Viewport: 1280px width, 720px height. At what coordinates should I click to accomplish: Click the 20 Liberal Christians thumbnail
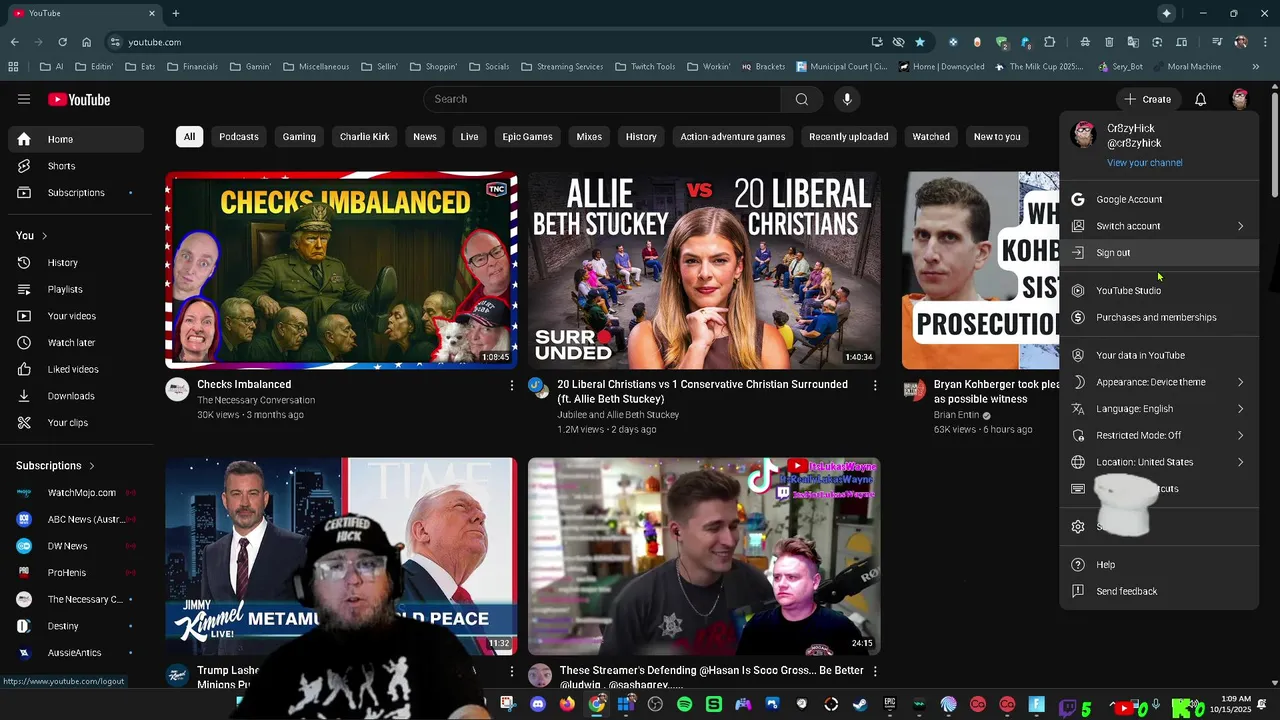pyautogui.click(x=704, y=270)
